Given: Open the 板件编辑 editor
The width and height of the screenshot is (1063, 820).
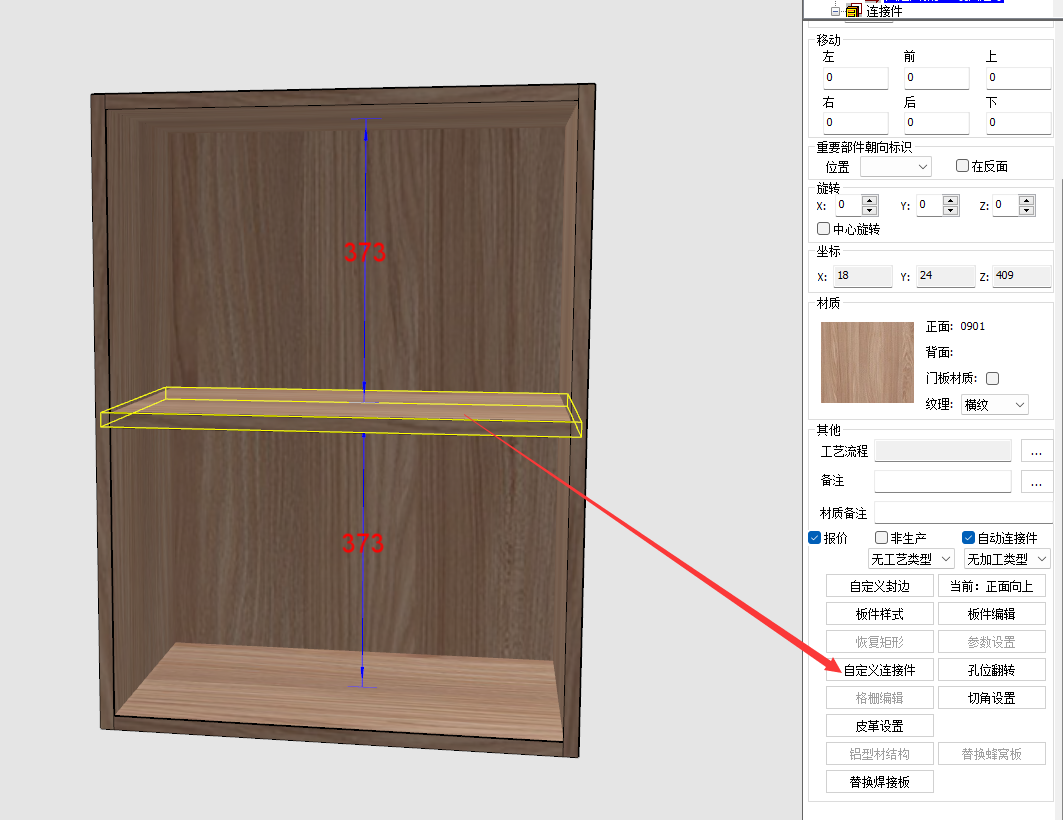Looking at the screenshot, I should 992,614.
